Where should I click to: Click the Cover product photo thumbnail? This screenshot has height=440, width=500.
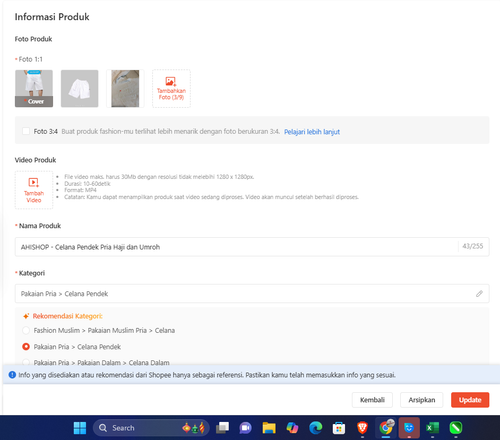34,88
